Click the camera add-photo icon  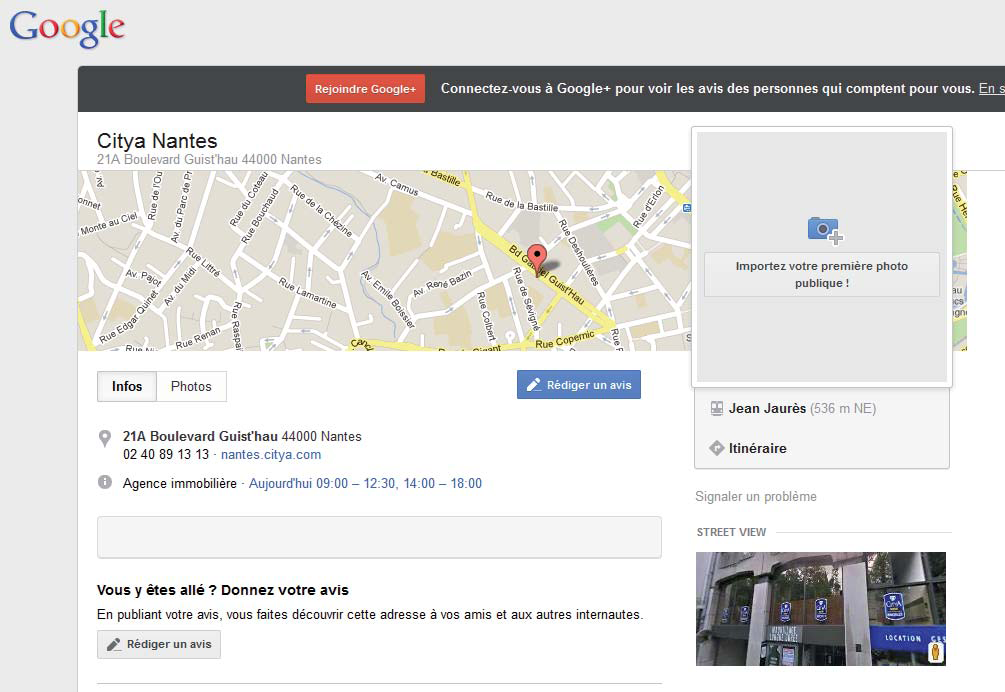[825, 231]
